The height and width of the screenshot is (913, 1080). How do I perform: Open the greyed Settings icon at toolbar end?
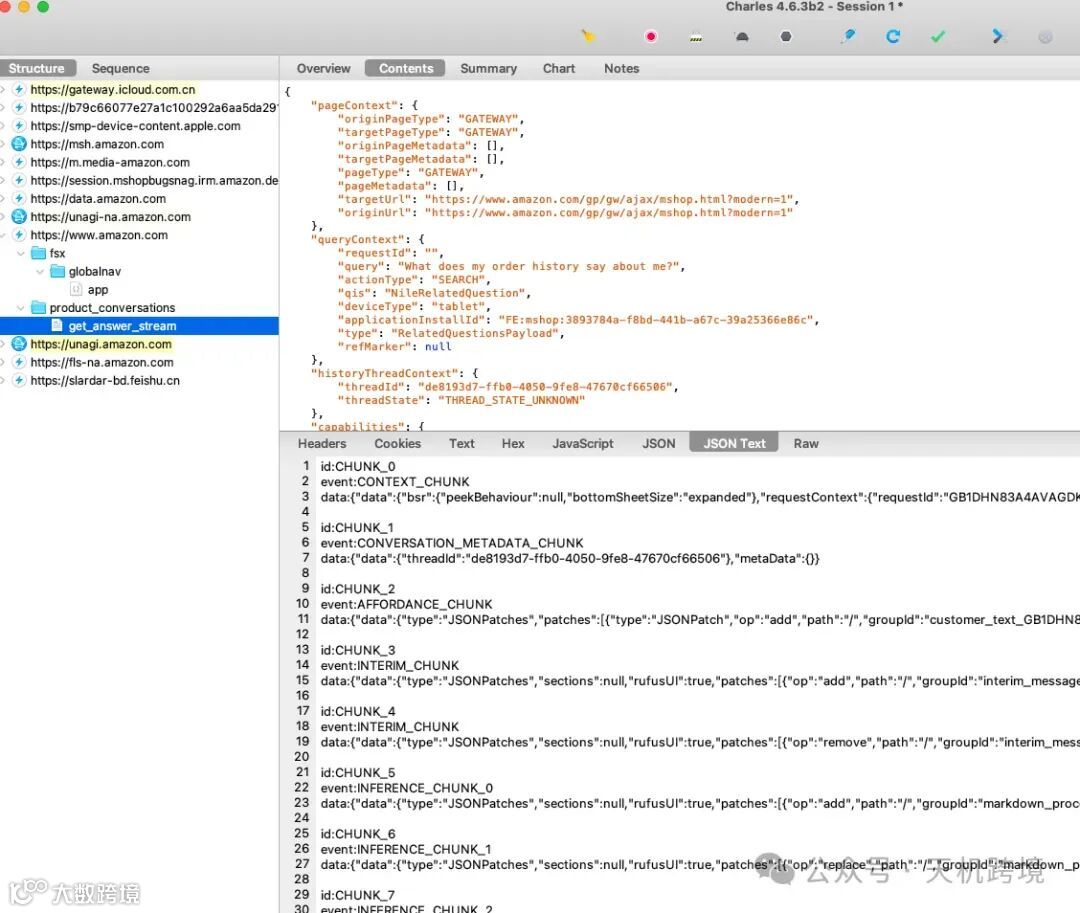click(x=1045, y=37)
